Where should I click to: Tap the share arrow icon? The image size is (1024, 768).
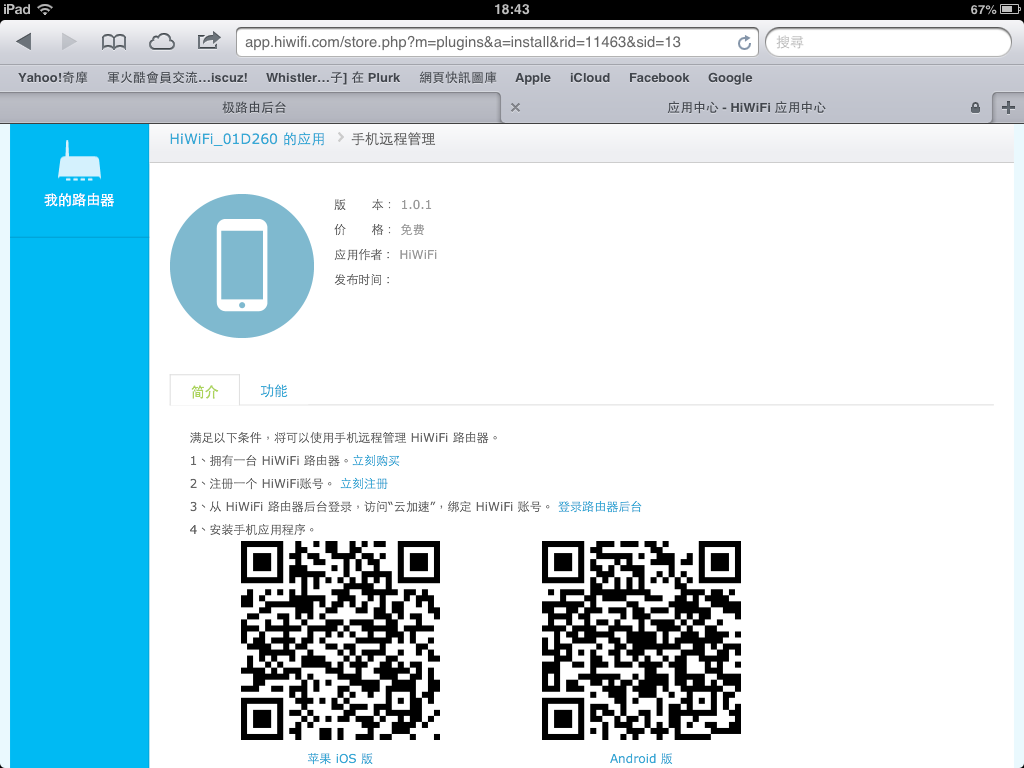pyautogui.click(x=208, y=41)
